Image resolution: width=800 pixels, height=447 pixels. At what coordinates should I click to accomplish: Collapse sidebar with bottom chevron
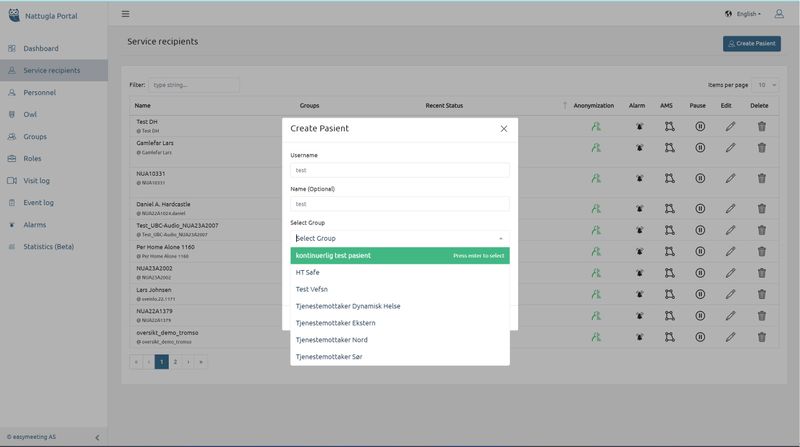[97, 437]
